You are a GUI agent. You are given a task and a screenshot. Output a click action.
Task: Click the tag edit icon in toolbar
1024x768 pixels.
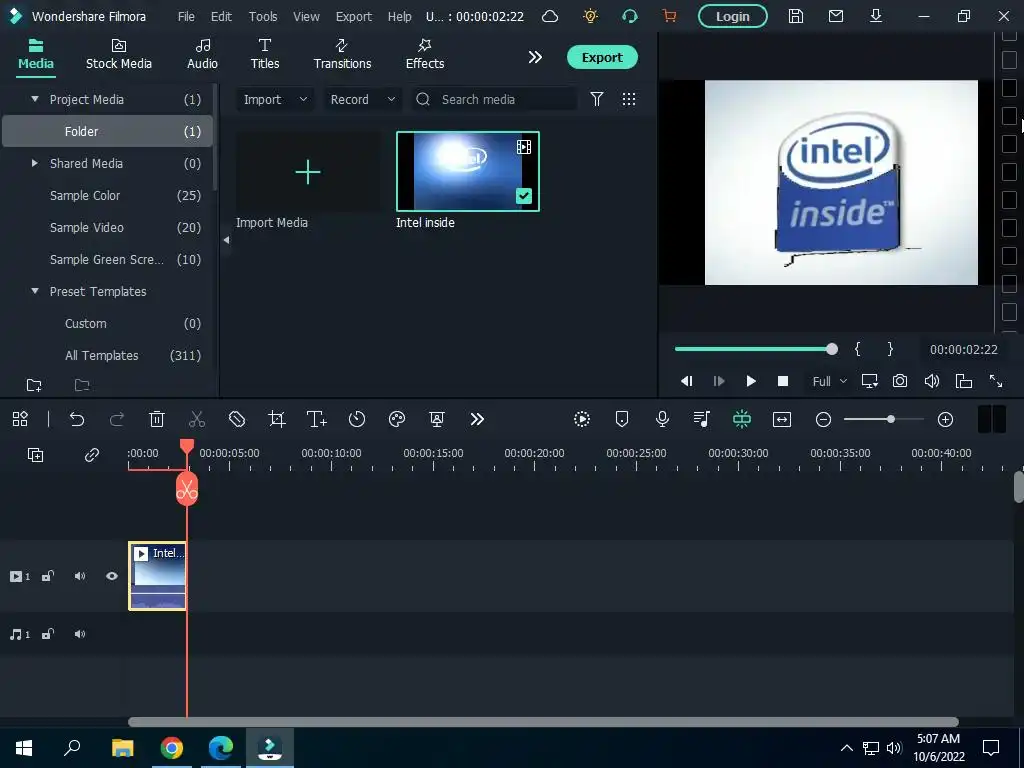[237, 419]
